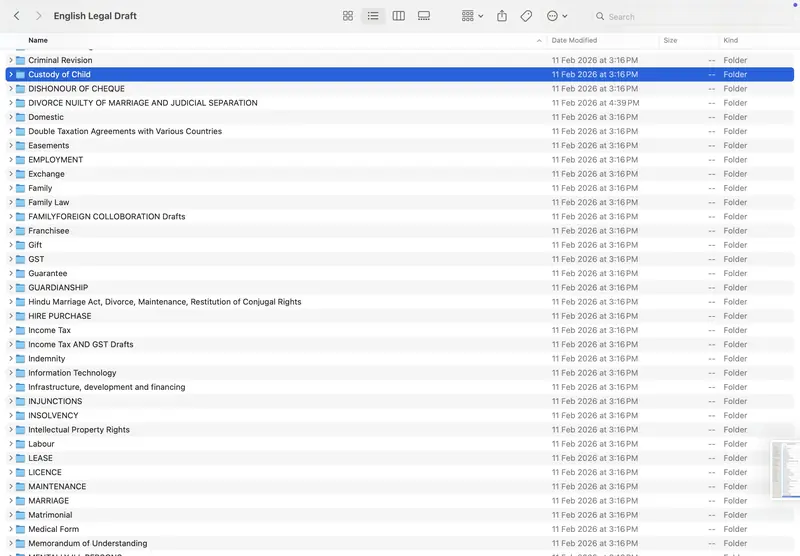Select Income Tax AND GST Drafts
800x556 pixels.
tap(81, 344)
